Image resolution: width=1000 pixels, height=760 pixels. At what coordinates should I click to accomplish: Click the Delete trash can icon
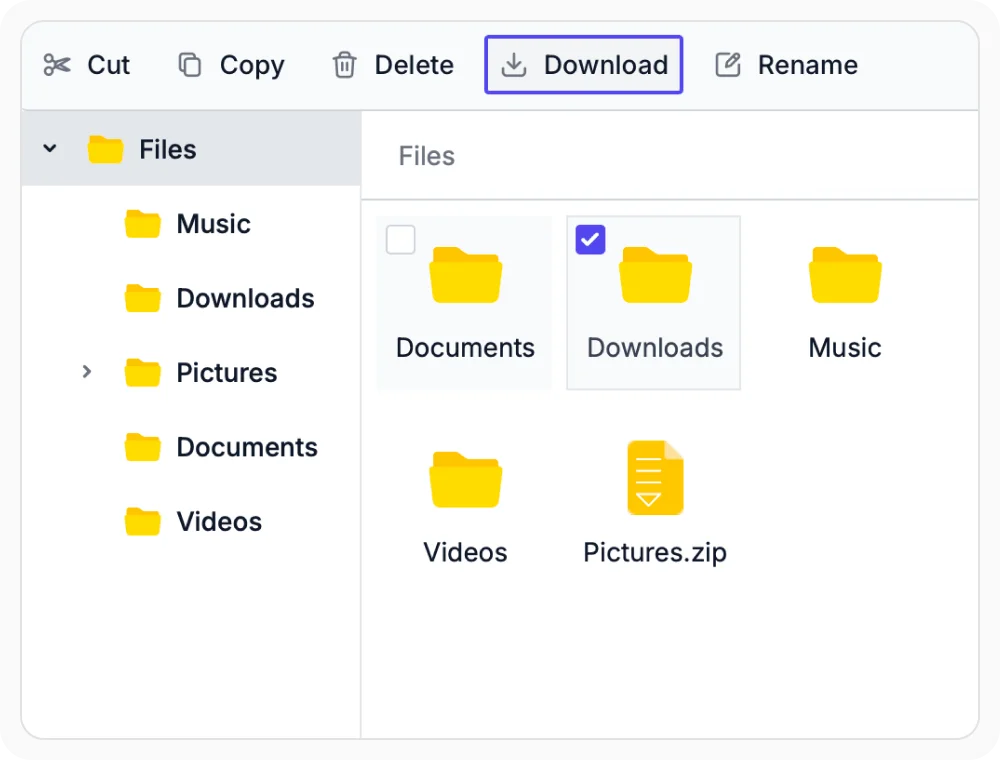pos(344,65)
